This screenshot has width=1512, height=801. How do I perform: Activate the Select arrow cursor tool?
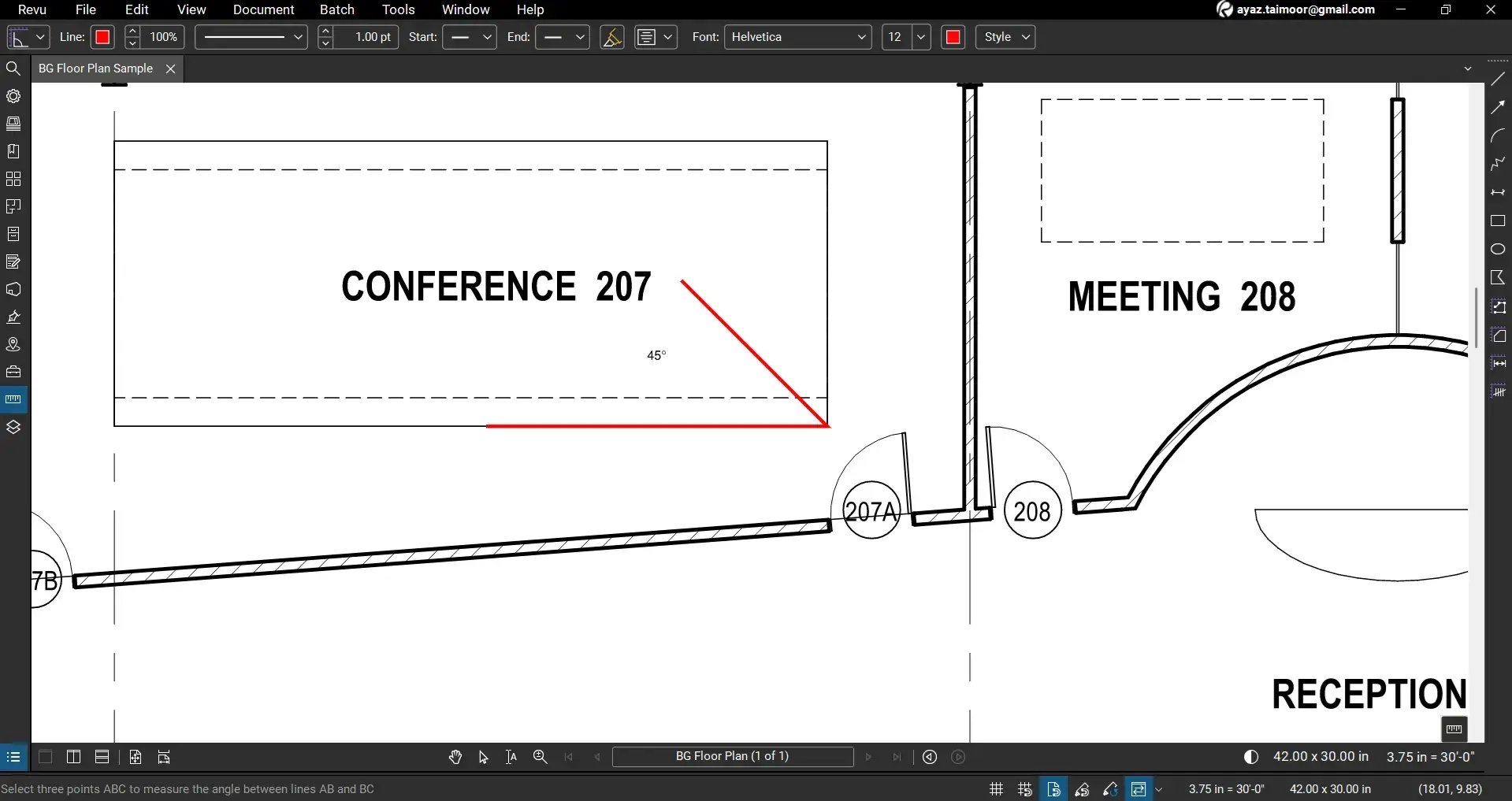(x=484, y=757)
